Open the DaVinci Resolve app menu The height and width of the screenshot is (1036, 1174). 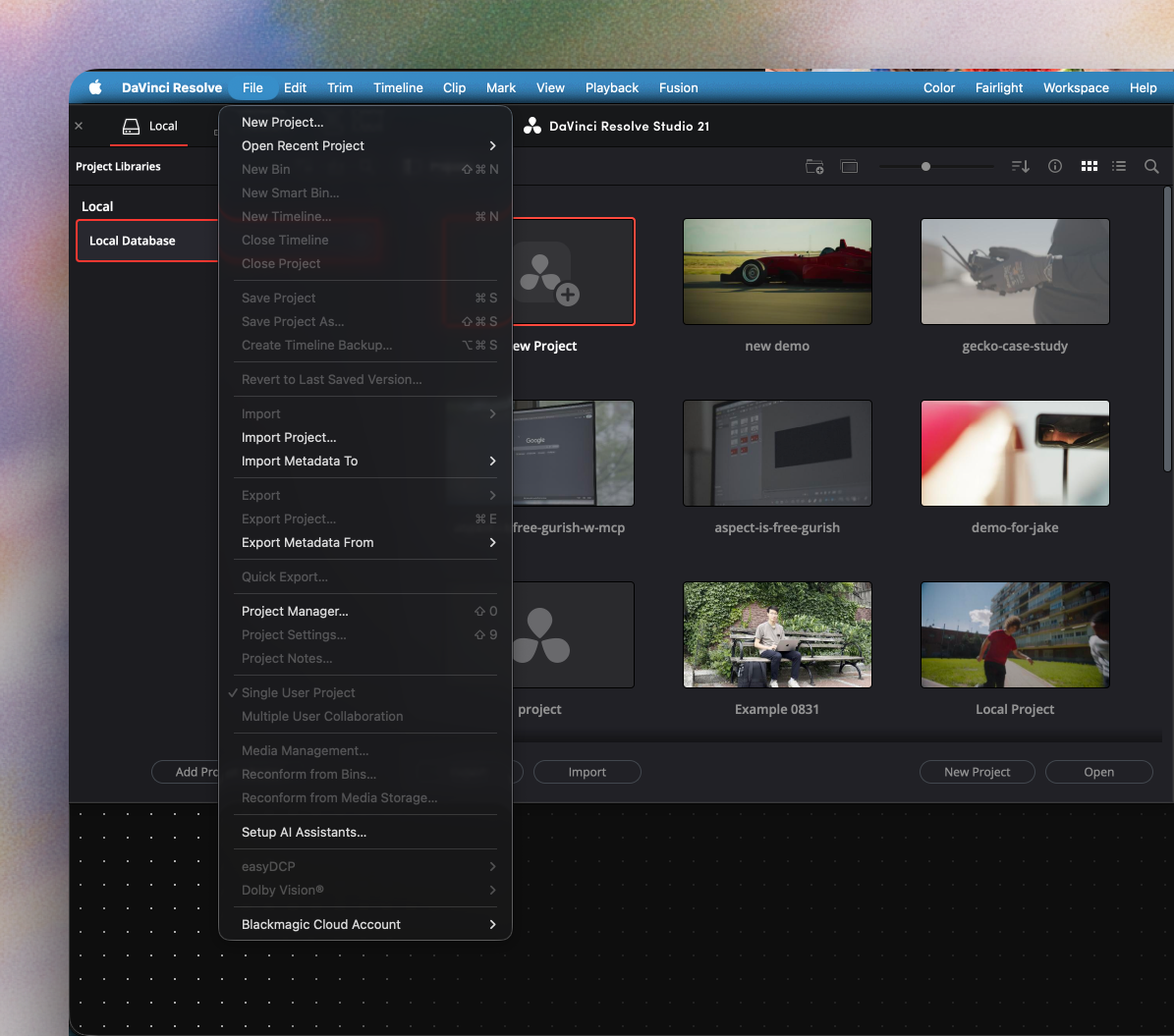coord(172,87)
